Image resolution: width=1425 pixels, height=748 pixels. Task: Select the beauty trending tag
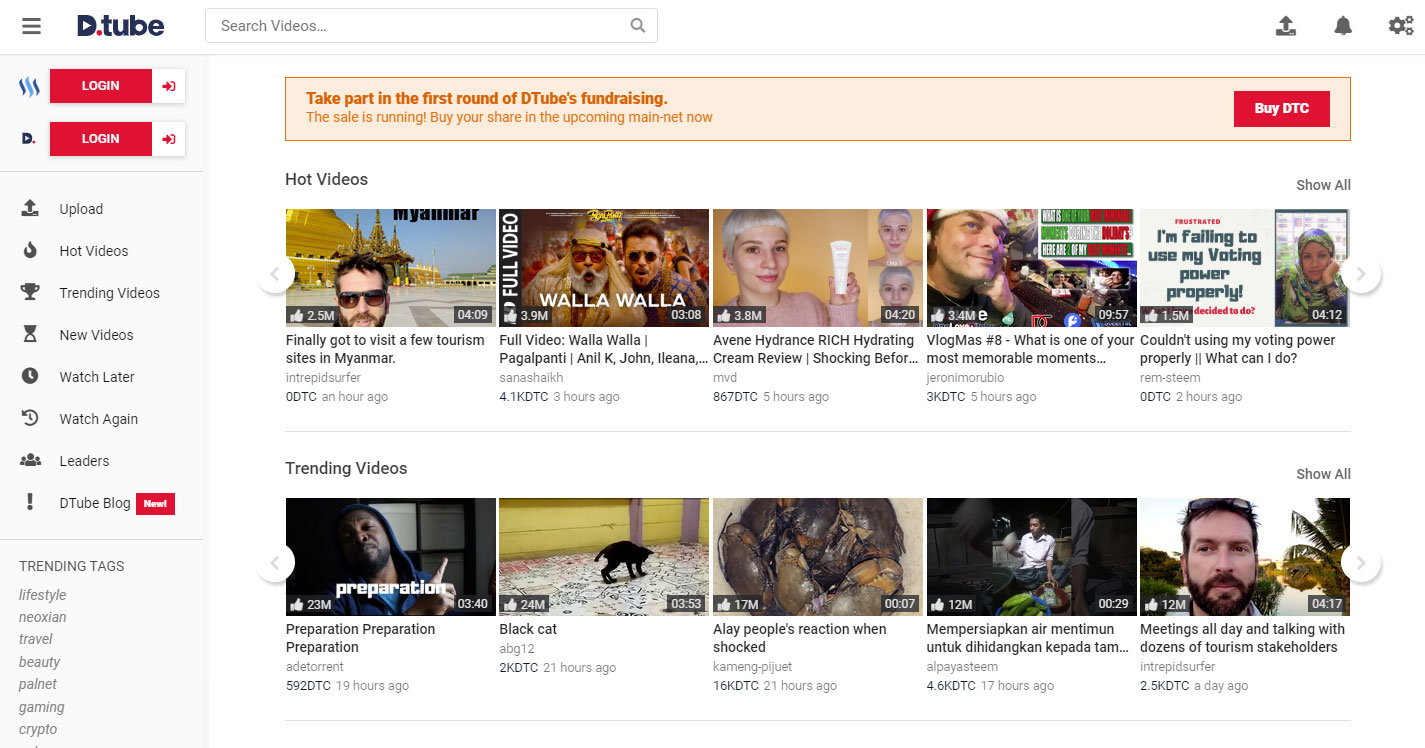(40, 662)
